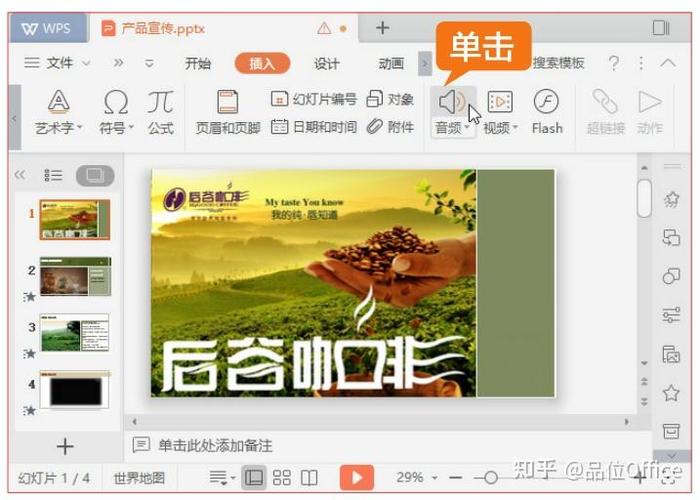The height and width of the screenshot is (500, 700).
Task: Adjust the zoom slider handle
Action: (x=491, y=478)
